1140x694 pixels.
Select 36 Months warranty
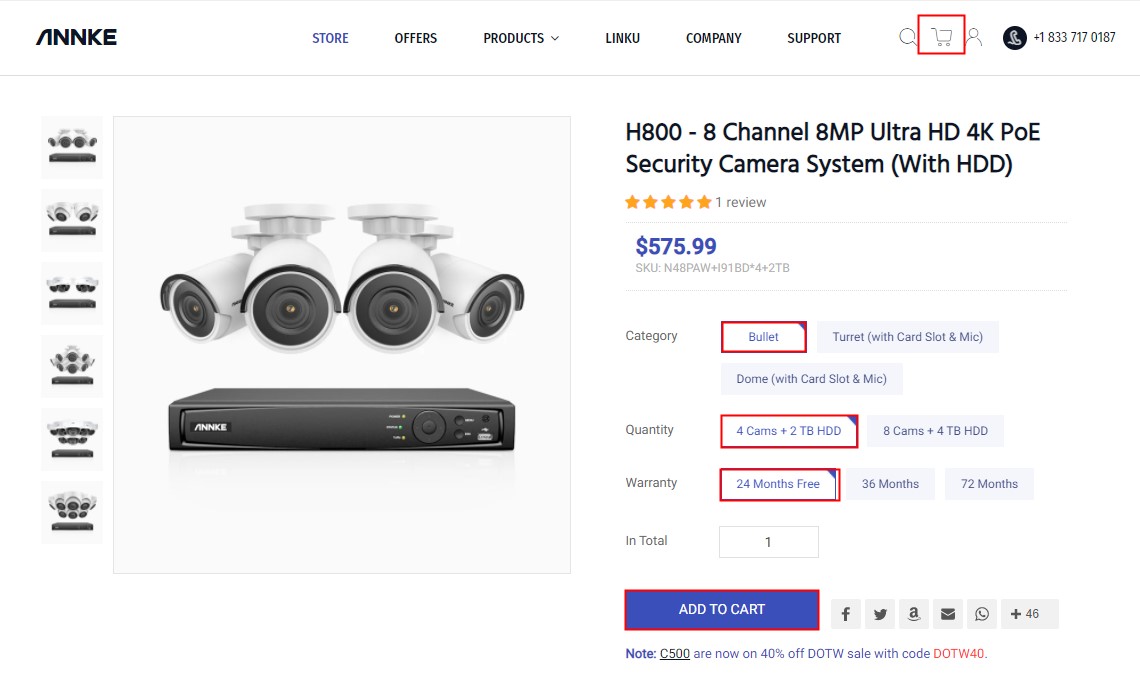[891, 484]
